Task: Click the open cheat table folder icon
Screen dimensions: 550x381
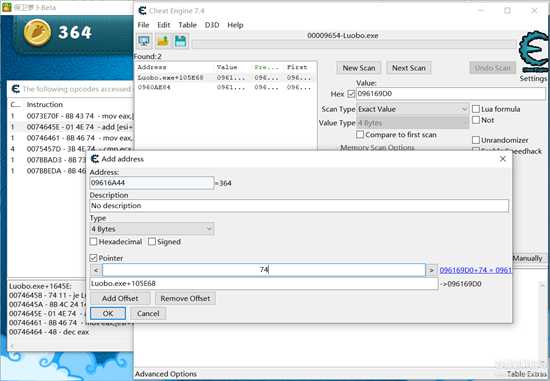Action: click(x=162, y=41)
